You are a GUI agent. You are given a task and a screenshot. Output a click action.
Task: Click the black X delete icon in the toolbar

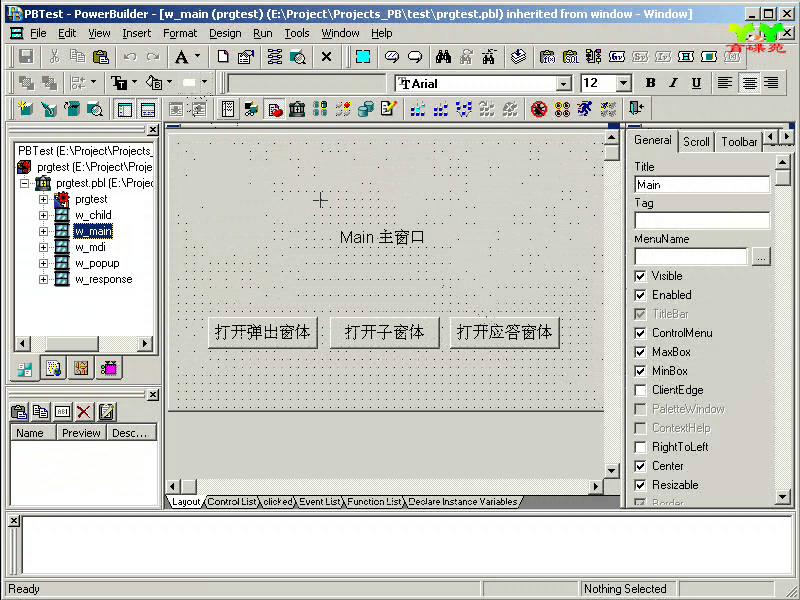tap(327, 56)
